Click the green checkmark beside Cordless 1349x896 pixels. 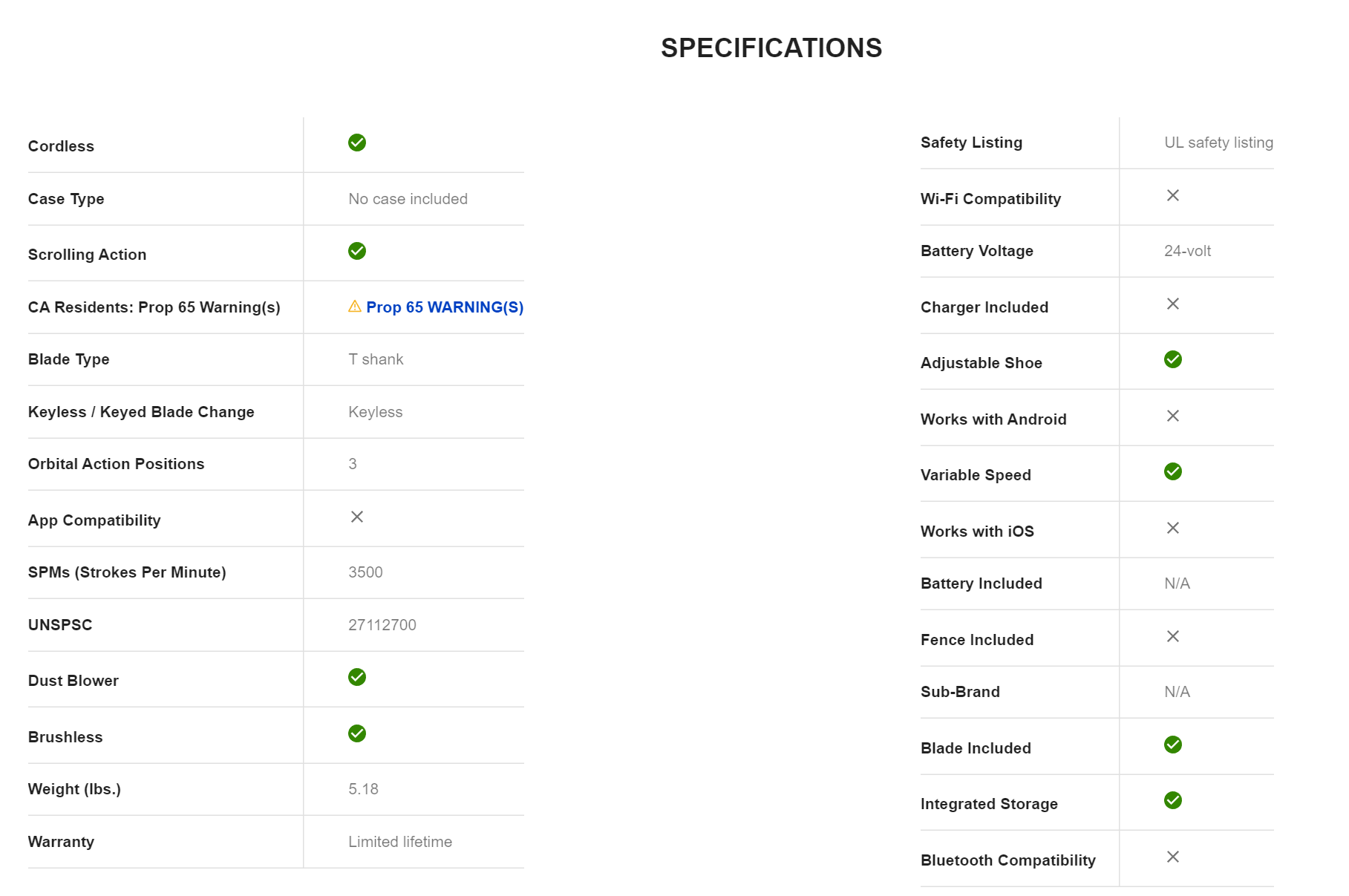(x=357, y=143)
